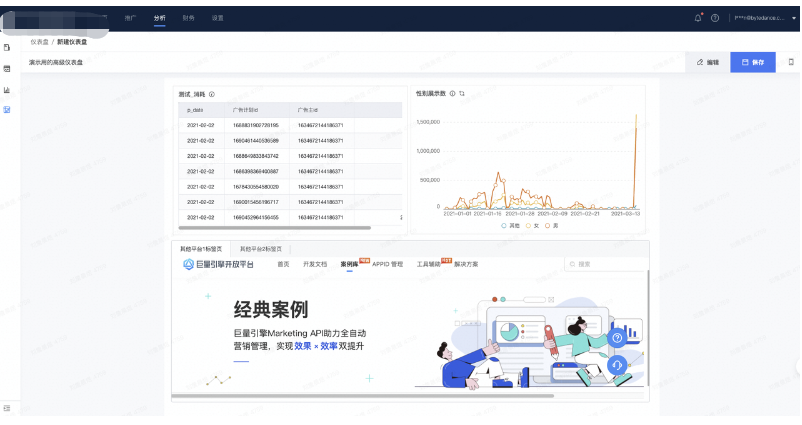The width and height of the screenshot is (802, 425).
Task: Open the 推广 top menu
Action: pyautogui.click(x=130, y=18)
